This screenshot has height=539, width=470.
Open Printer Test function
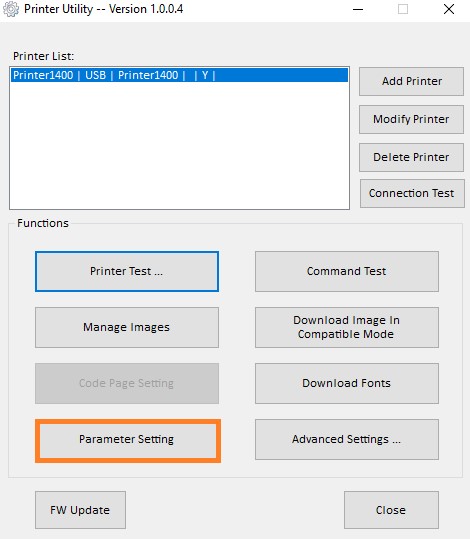tap(127, 271)
